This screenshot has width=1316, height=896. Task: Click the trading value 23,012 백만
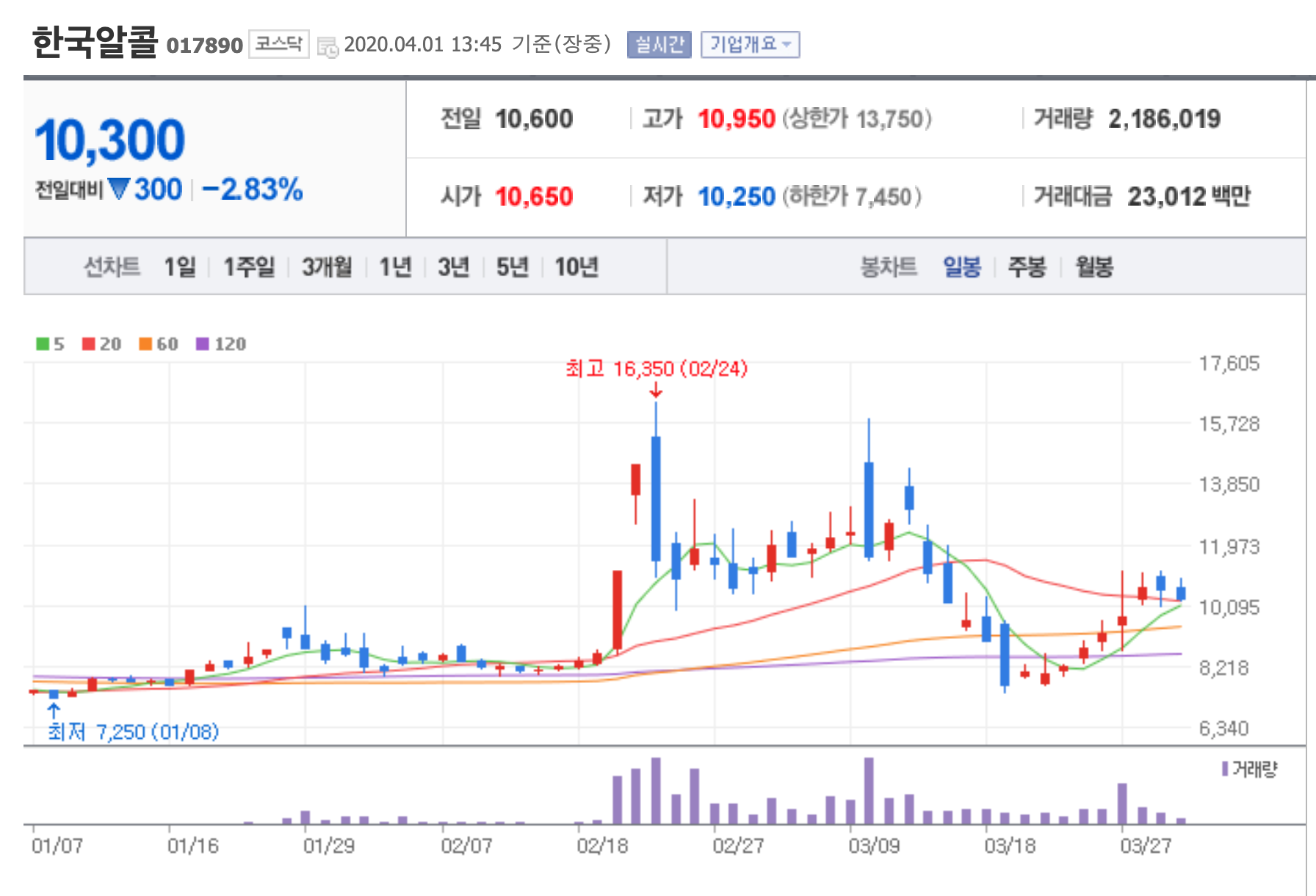1189,197
